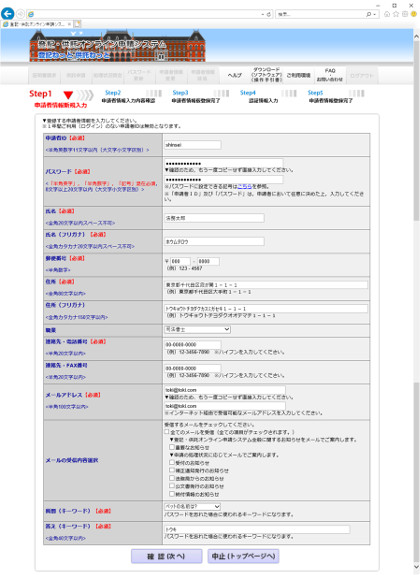Check 公文書発行のお知らせ checkbox

point(172,486)
